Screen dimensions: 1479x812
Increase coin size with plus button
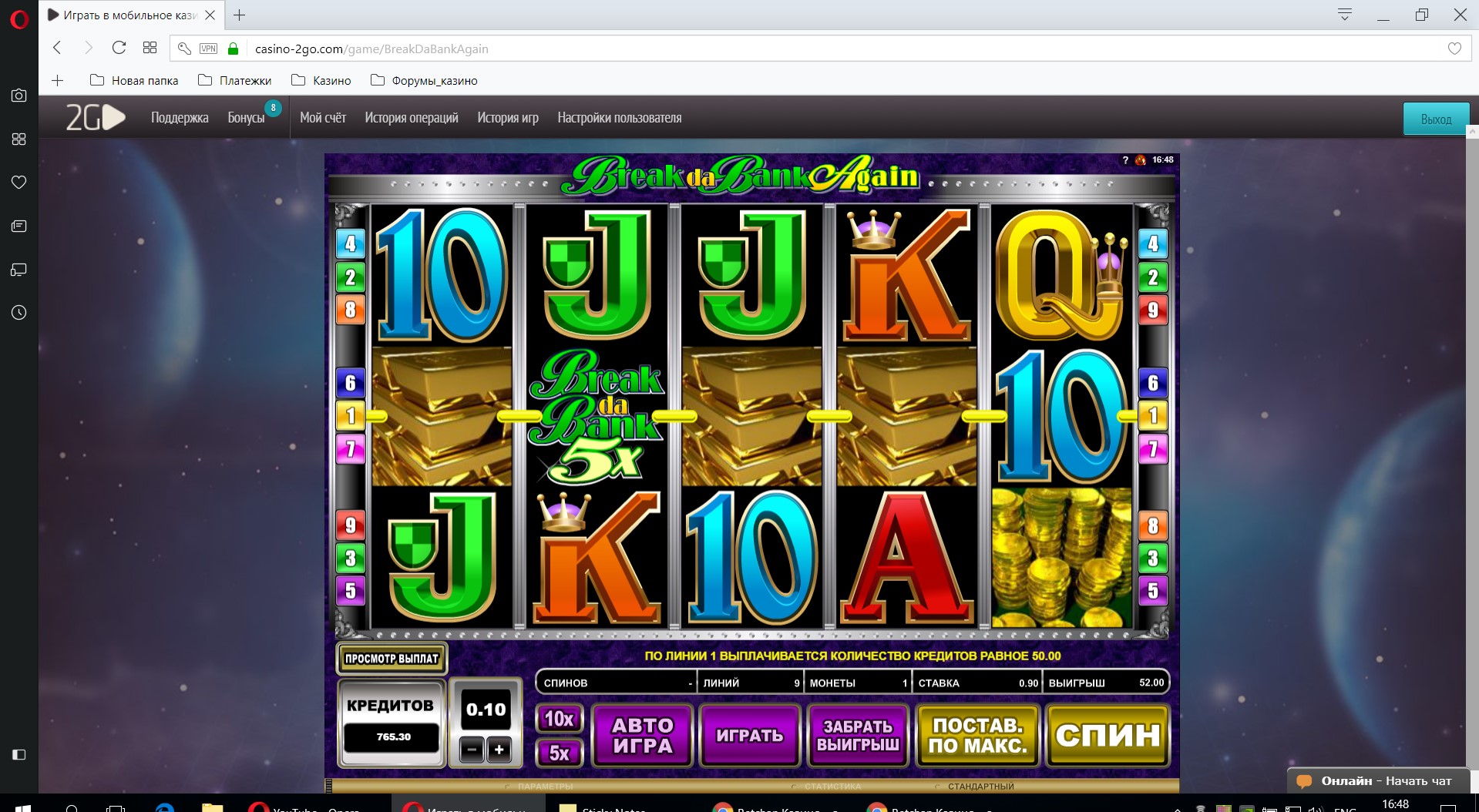tap(499, 749)
